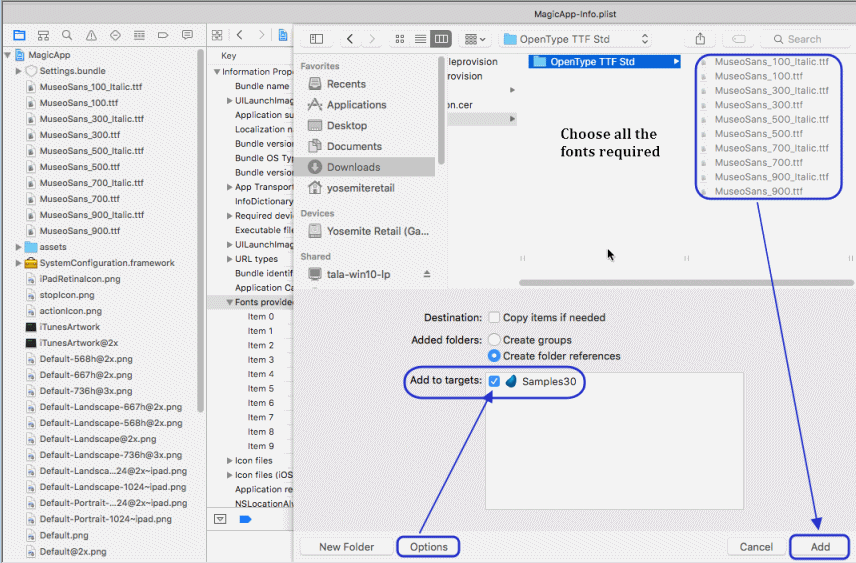The height and width of the screenshot is (563, 856).
Task: Select MuseoSans_100.ttf in project navigator
Action: click(x=79, y=103)
